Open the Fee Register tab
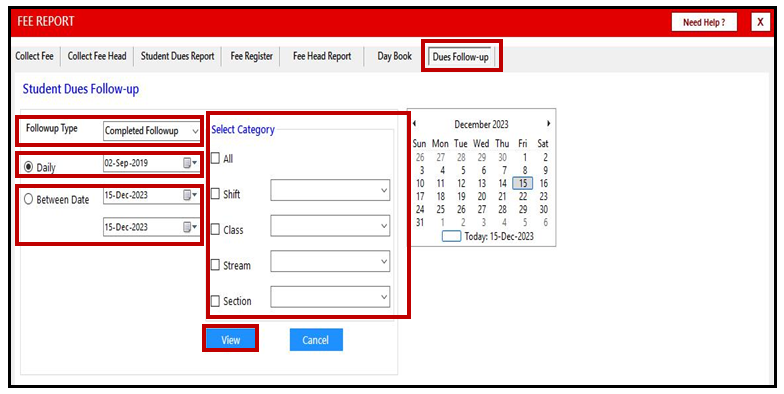The height and width of the screenshot is (394, 784). 252,56
